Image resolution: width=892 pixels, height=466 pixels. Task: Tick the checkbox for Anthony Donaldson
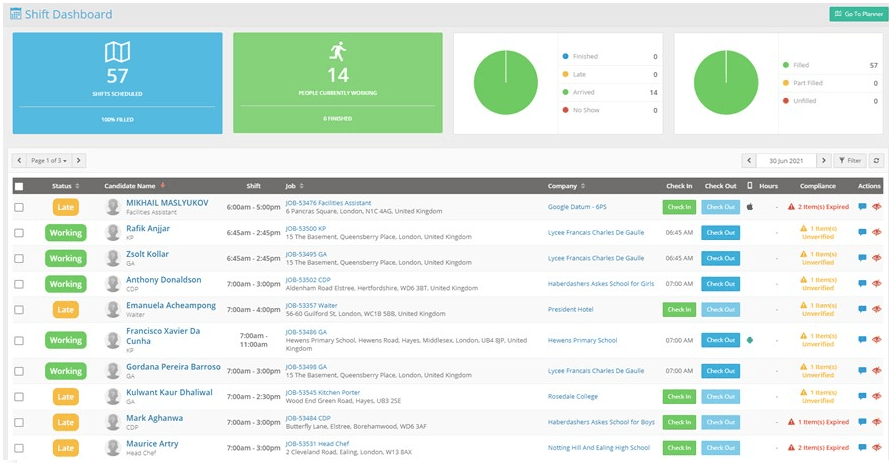pyautogui.click(x=19, y=284)
